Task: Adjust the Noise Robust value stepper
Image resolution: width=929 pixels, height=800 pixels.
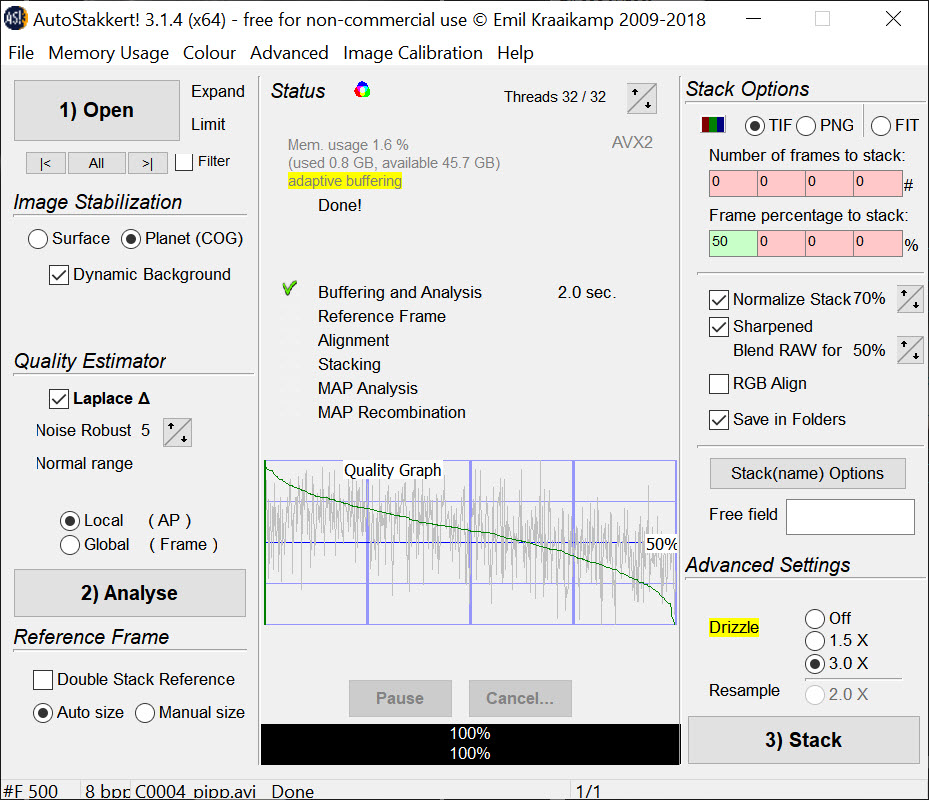Action: [177, 432]
